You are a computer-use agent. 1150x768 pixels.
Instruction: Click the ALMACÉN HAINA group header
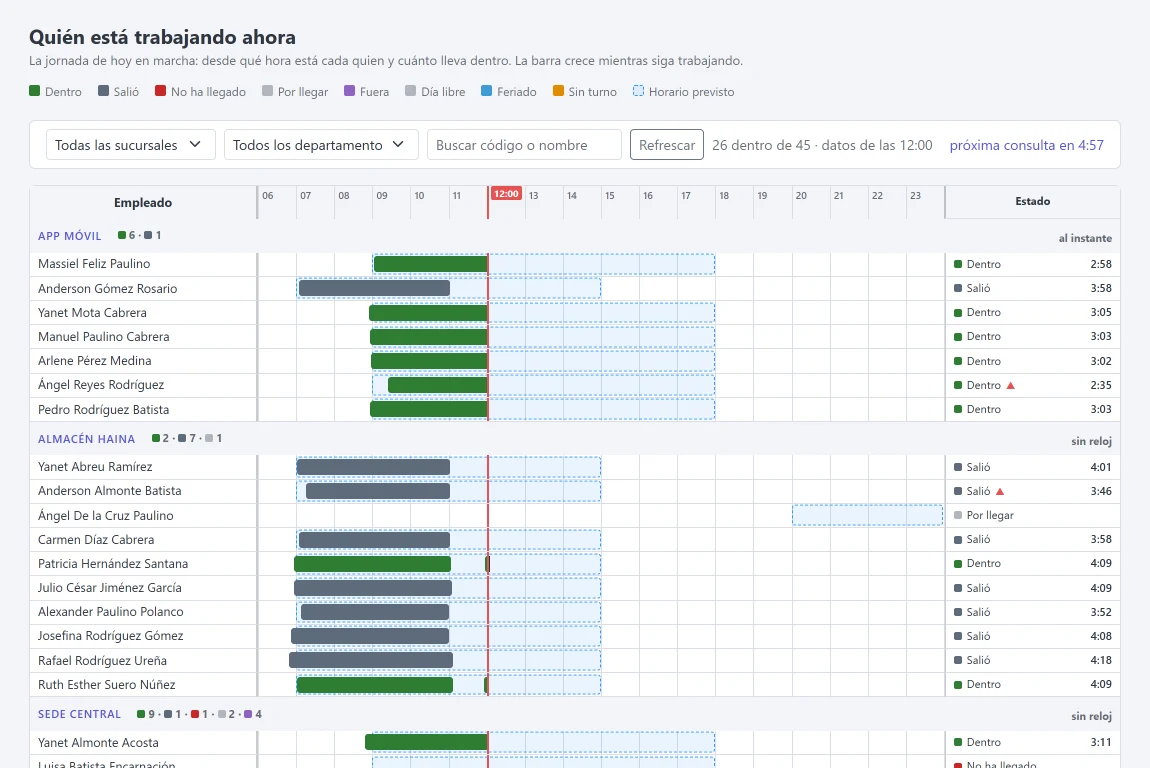pyautogui.click(x=87, y=439)
